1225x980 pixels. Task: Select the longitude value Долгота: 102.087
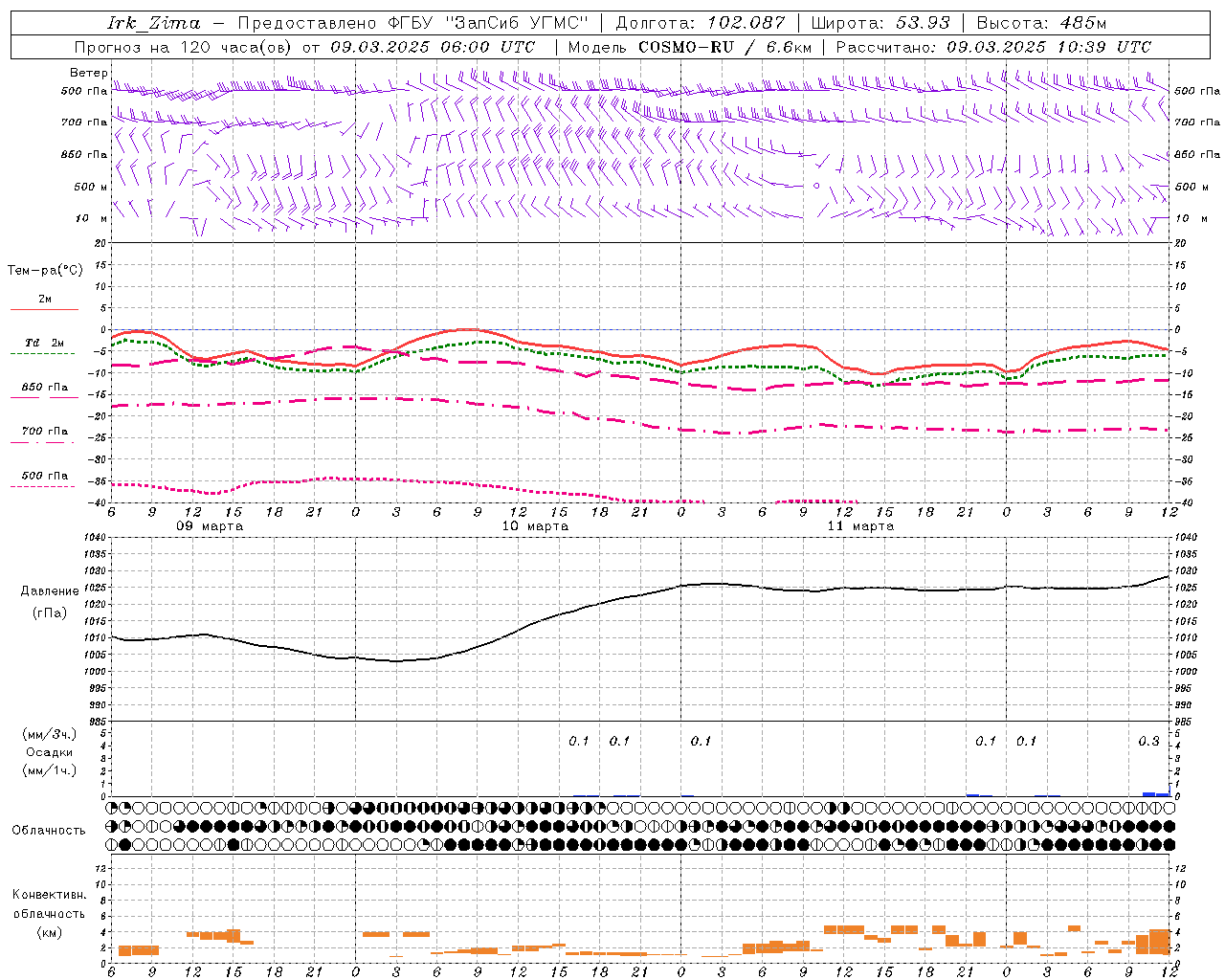tap(701, 23)
